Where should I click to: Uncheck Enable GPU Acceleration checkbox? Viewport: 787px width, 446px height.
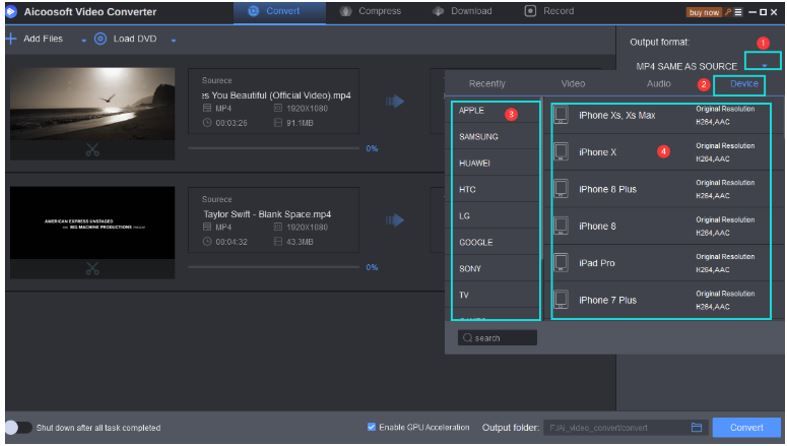371,427
